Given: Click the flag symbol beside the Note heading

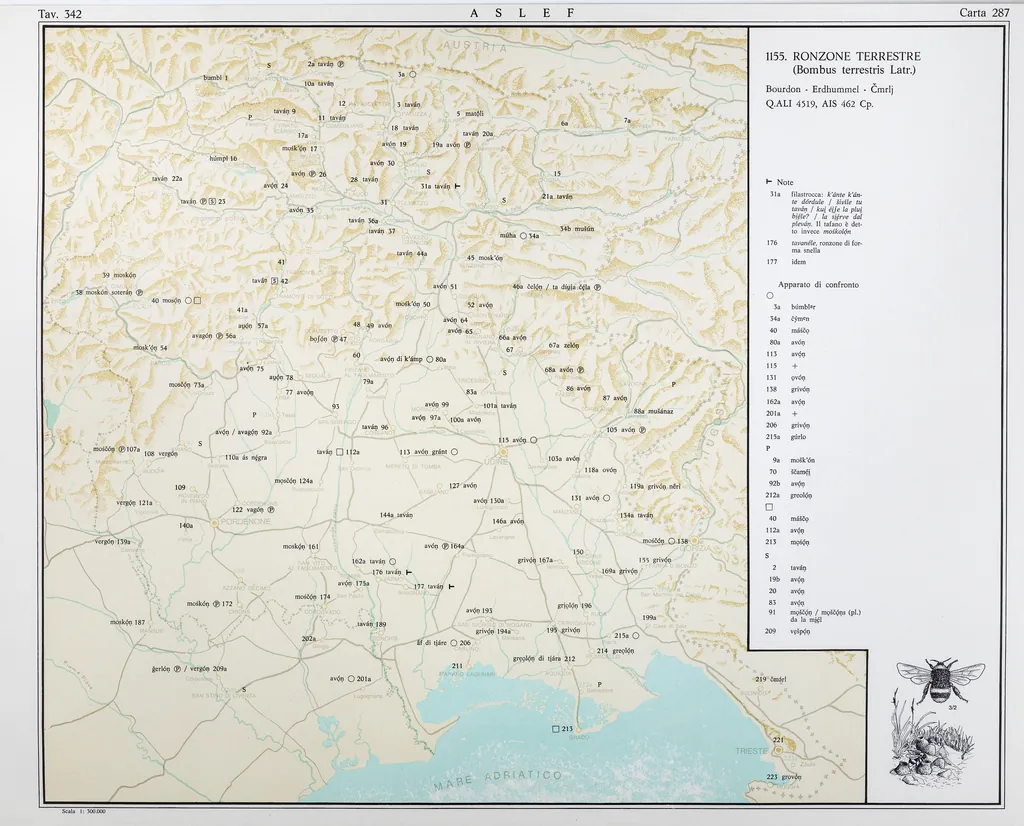Looking at the screenshot, I should tap(768, 182).
